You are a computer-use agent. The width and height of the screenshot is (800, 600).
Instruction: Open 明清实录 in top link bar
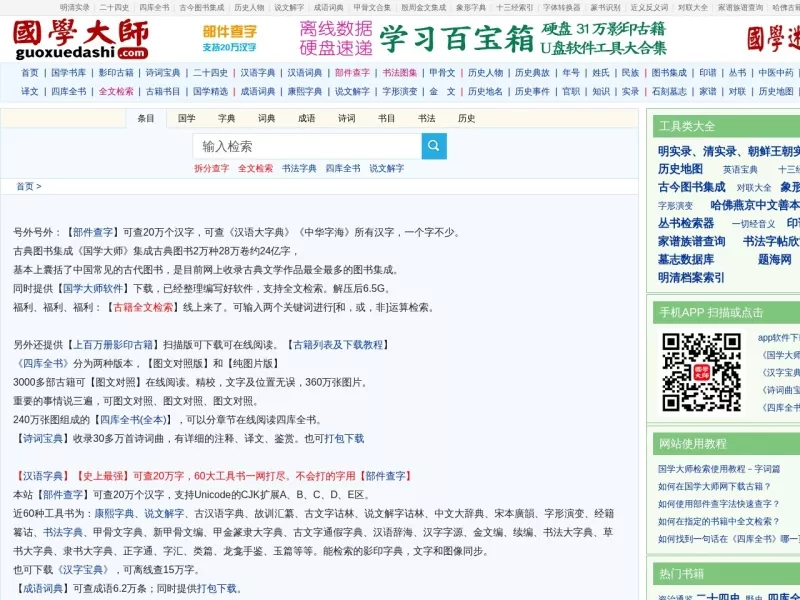point(74,8)
